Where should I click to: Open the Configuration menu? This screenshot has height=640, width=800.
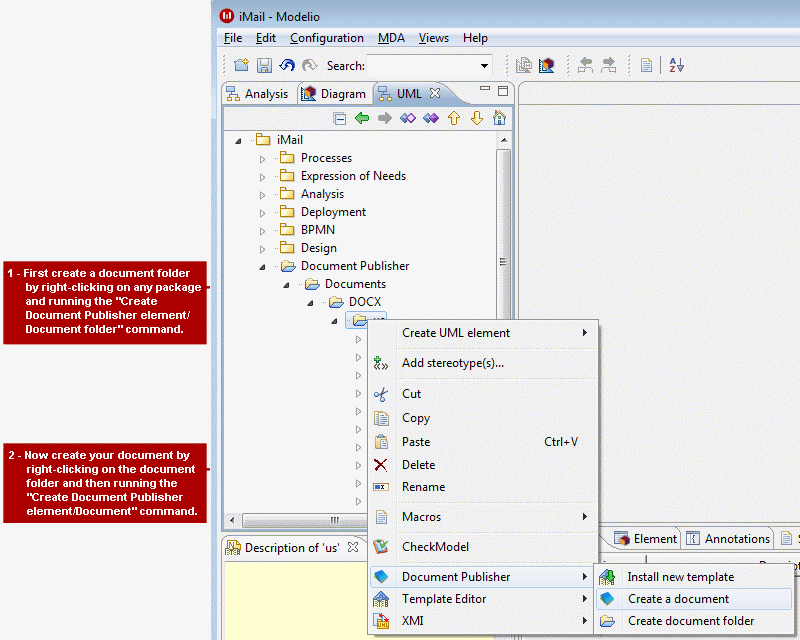[x=327, y=38]
